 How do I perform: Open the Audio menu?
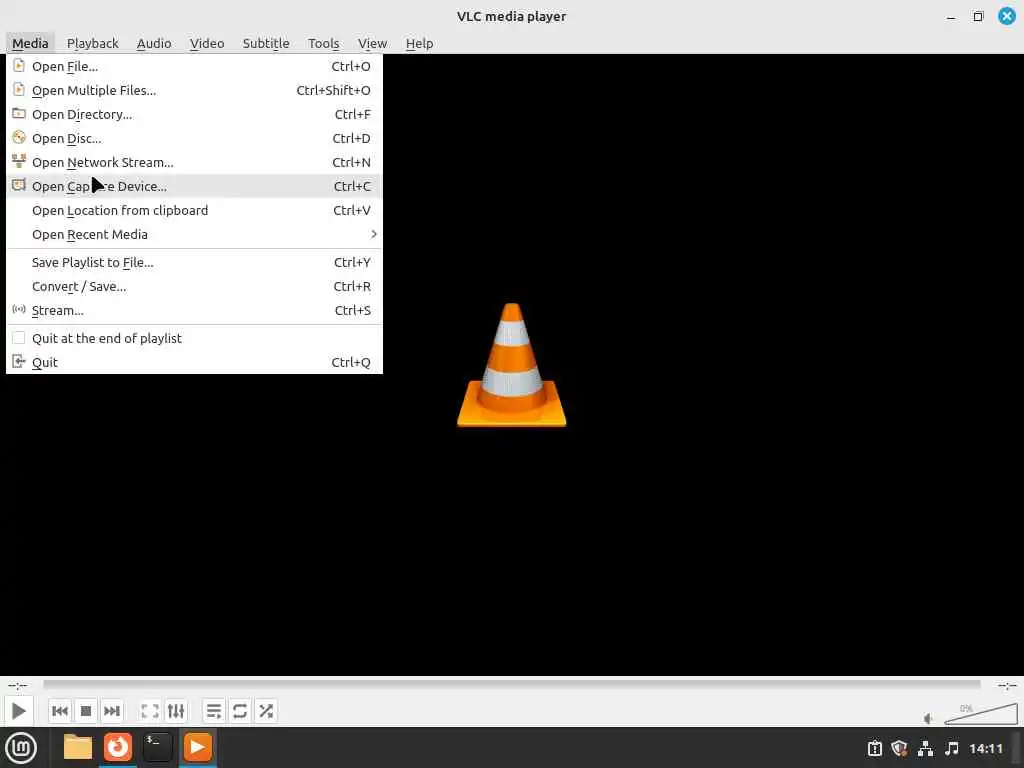[154, 43]
